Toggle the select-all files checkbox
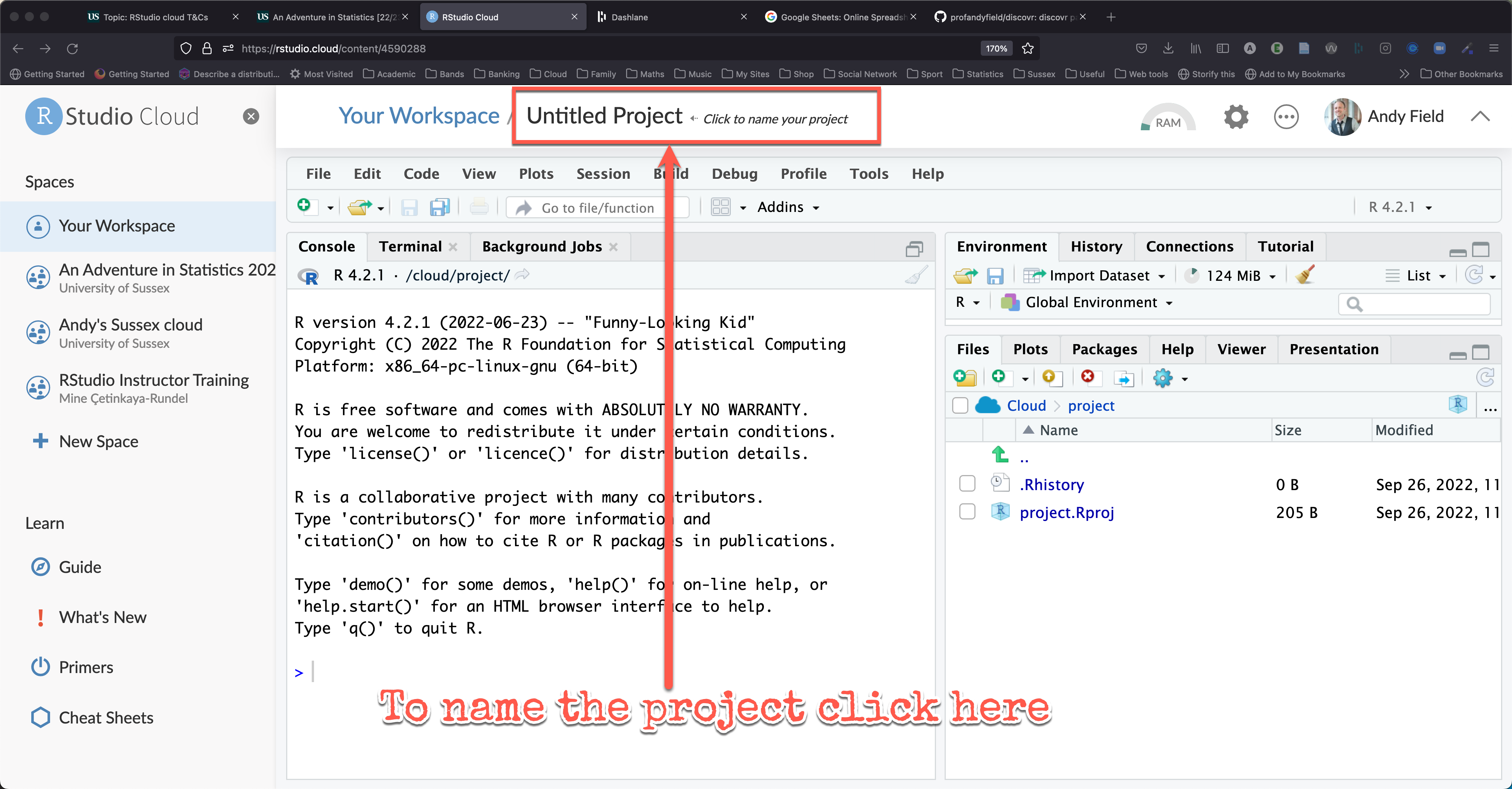This screenshot has height=789, width=1512. pyautogui.click(x=960, y=406)
